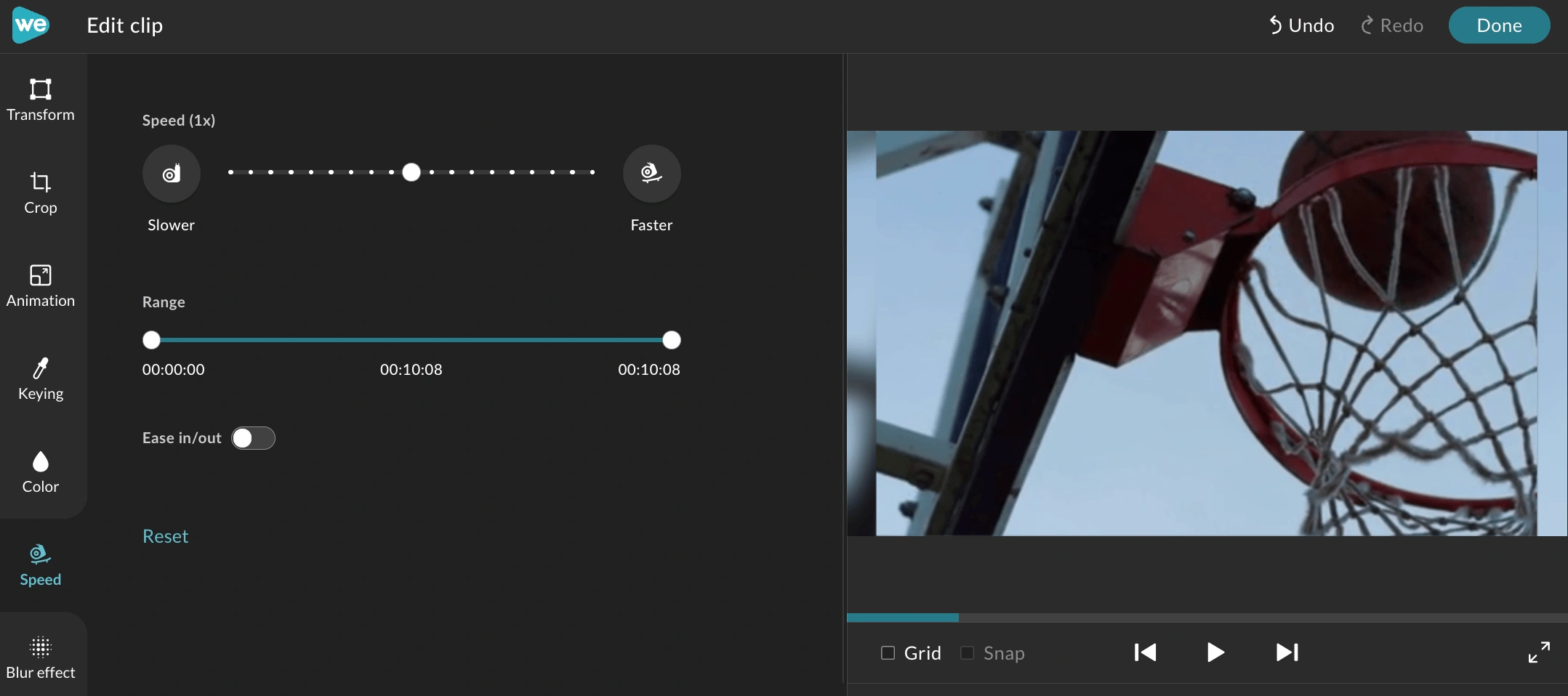The image size is (1568, 696).
Task: Click the Speed (1x) label
Action: (179, 121)
